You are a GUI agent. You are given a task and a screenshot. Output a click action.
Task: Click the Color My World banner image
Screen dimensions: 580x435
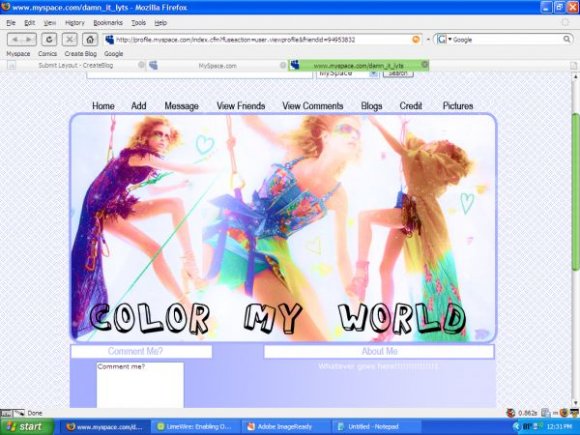point(283,227)
